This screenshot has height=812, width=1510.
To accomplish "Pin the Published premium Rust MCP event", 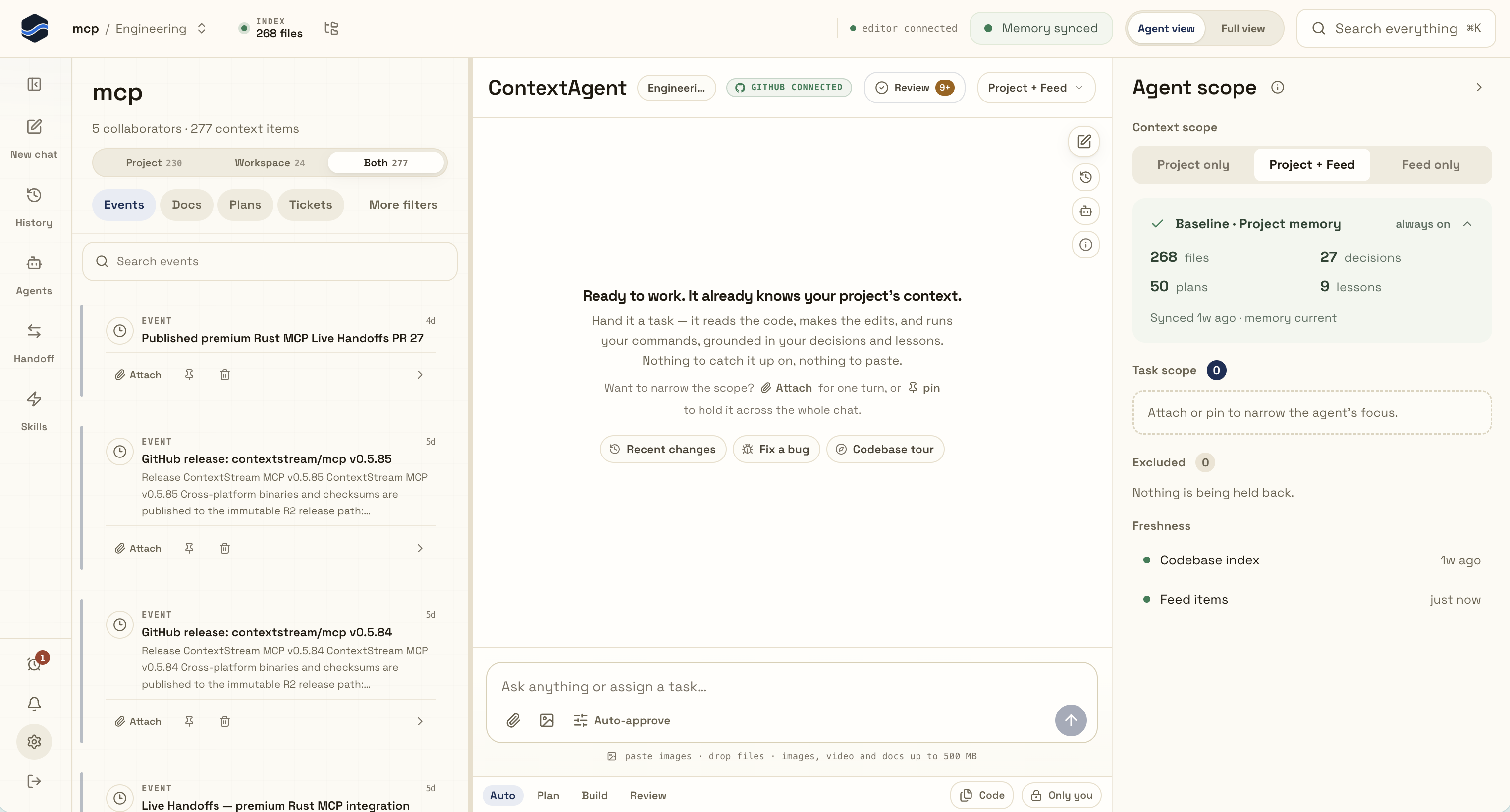I will click(x=189, y=374).
